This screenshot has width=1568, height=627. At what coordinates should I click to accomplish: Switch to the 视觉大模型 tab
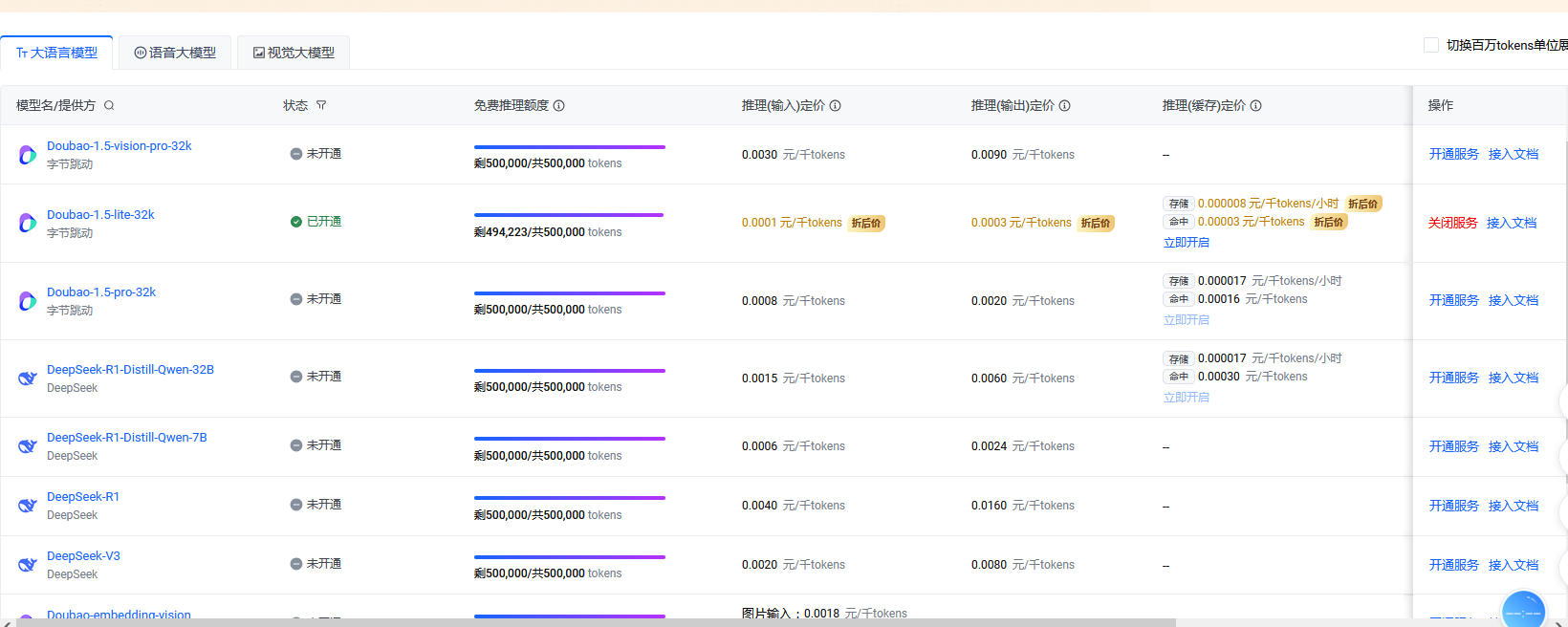point(294,53)
